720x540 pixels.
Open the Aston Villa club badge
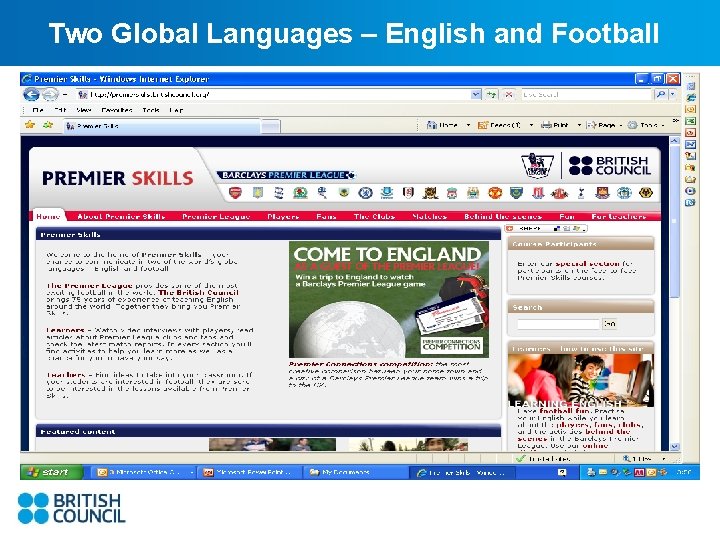tap(258, 193)
